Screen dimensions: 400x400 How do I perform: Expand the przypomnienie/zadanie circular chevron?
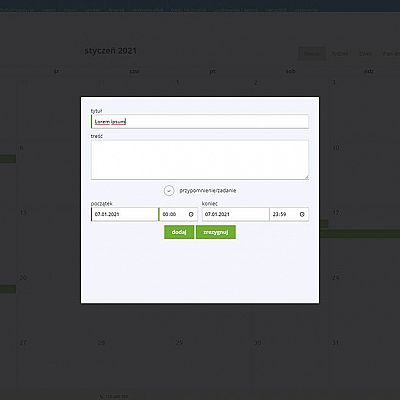(169, 191)
